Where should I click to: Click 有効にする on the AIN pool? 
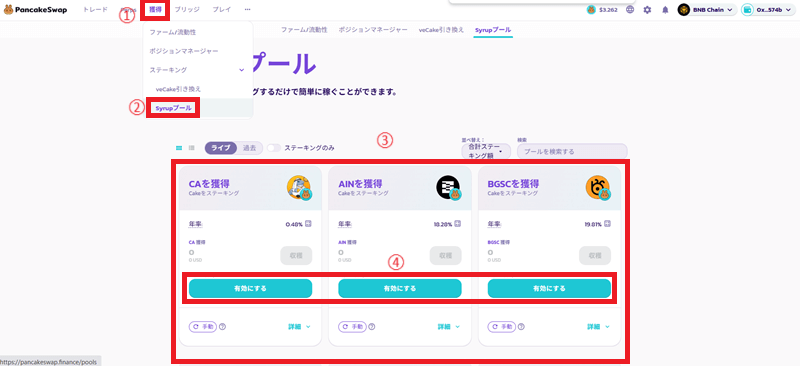point(399,288)
